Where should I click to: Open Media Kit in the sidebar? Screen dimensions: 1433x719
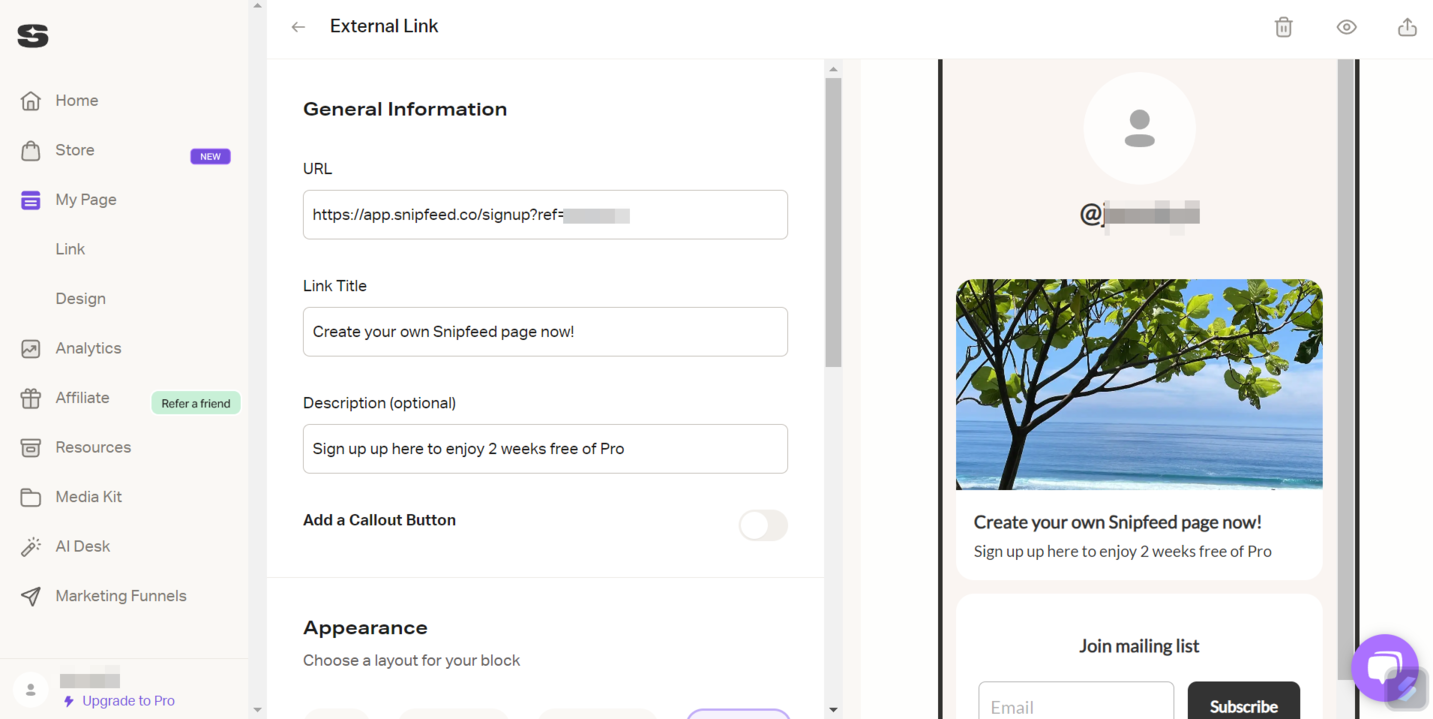(x=89, y=497)
